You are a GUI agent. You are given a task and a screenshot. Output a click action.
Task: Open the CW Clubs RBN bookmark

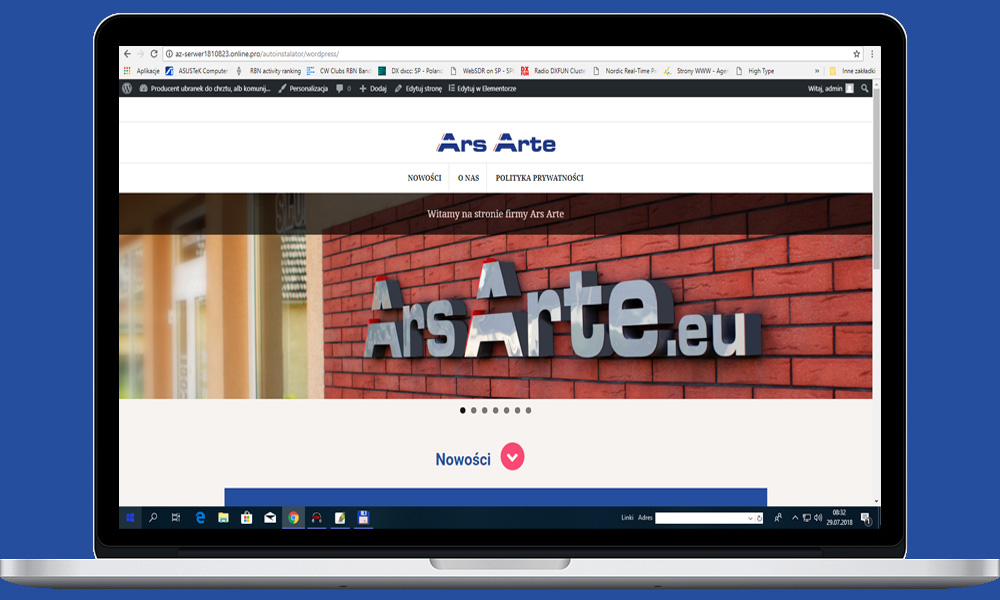tap(339, 71)
